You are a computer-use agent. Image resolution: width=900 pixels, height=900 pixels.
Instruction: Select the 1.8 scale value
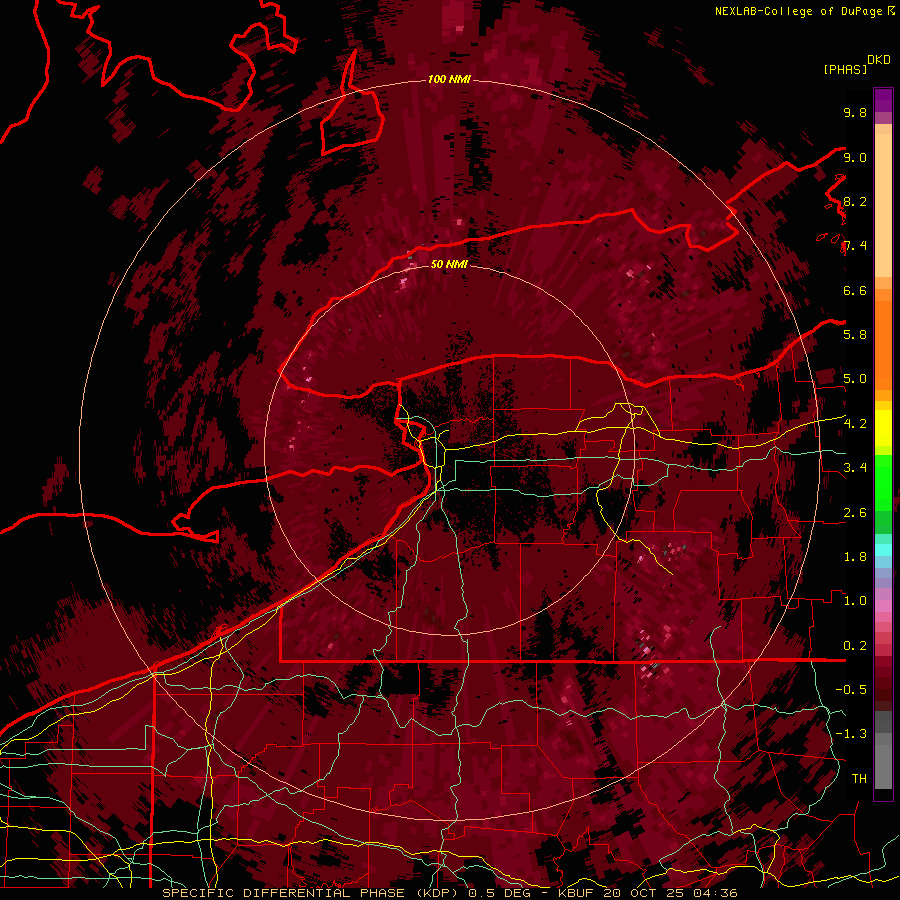click(x=855, y=557)
